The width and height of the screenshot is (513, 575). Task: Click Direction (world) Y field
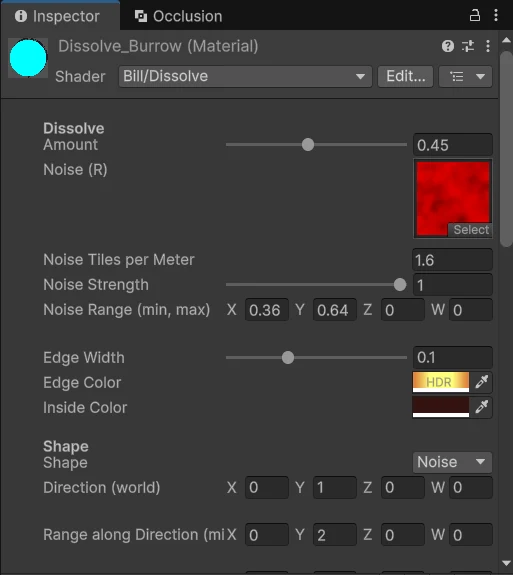334,487
